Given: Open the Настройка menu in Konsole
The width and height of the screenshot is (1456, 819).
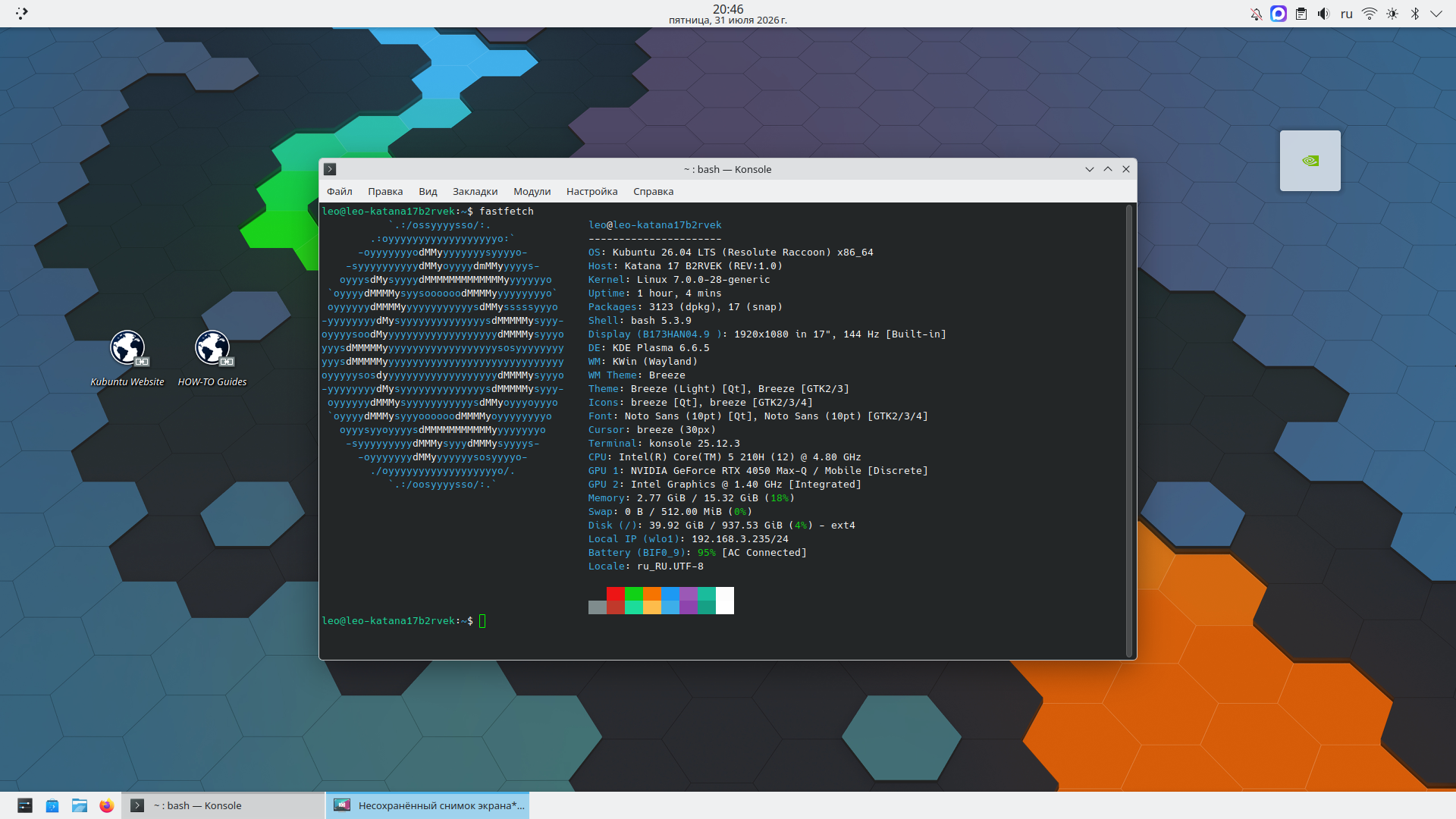Looking at the screenshot, I should 591,192.
